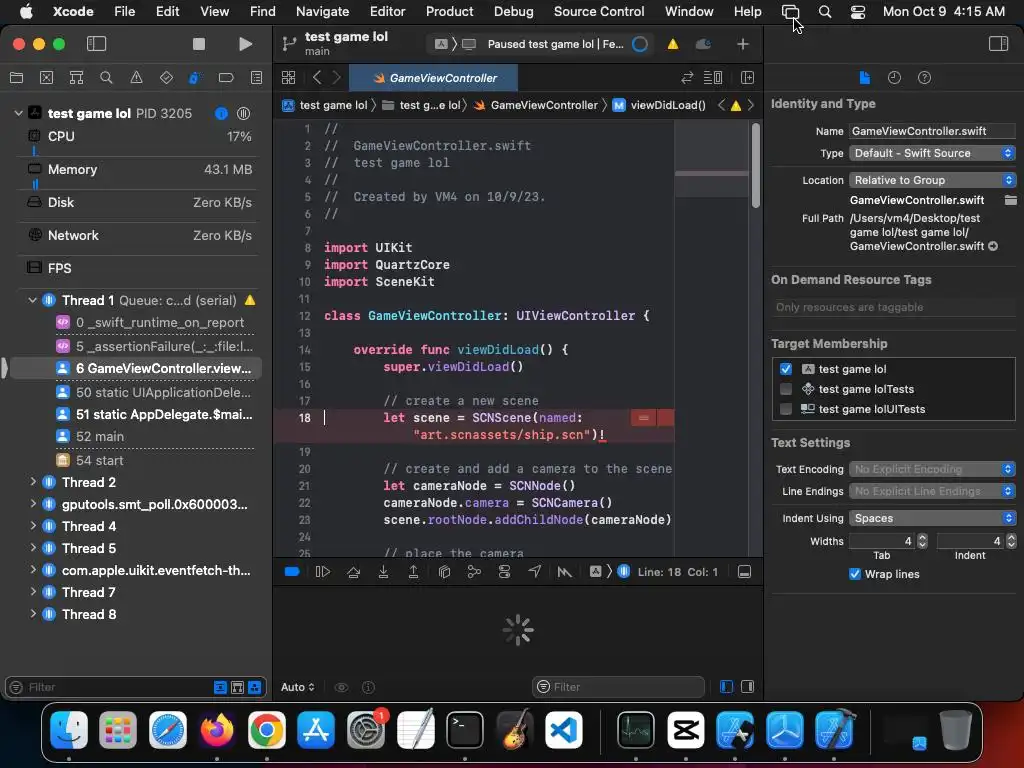Collapse the test game lol process
The image size is (1024, 768).
click(18, 113)
